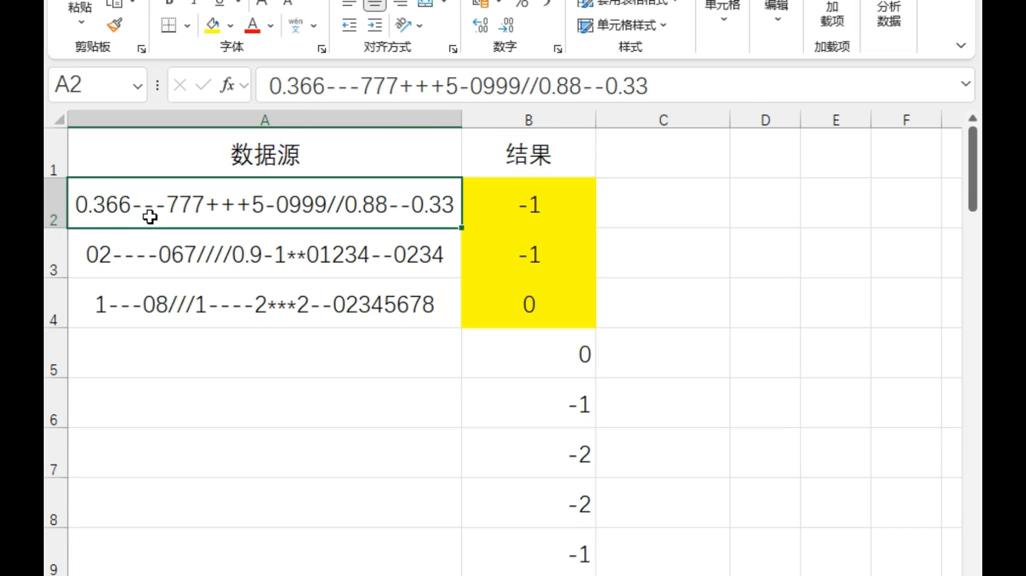Click the 分析数据 Analyze Data button
The height and width of the screenshot is (576, 1026).
click(x=888, y=15)
